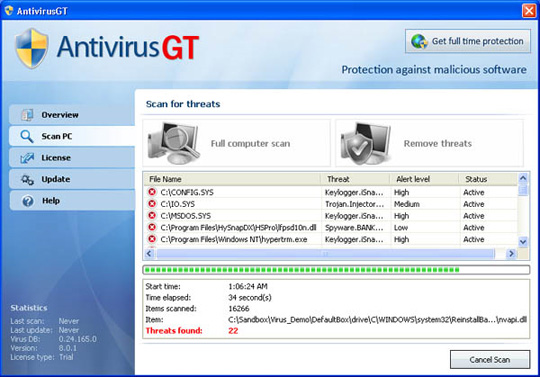Click the title bar AntivirusGT small icon
This screenshot has height=377, width=540.
9,11
